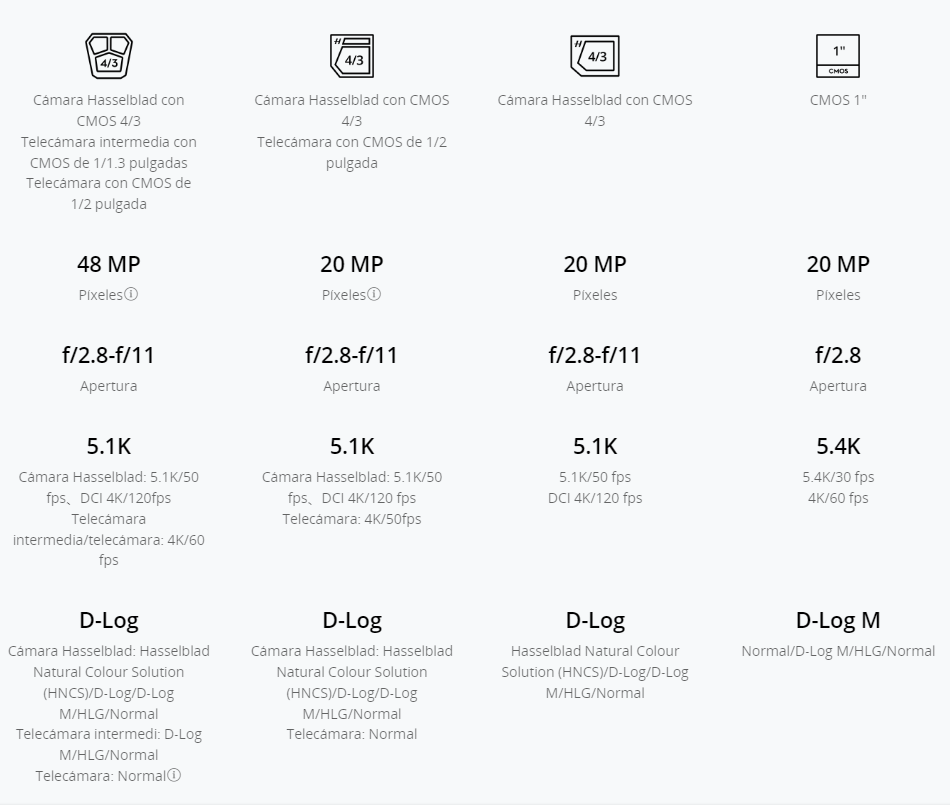Click the "4K/60 fps" line under 5.4K
Image resolution: width=950 pixels, height=805 pixels.
coord(837,498)
